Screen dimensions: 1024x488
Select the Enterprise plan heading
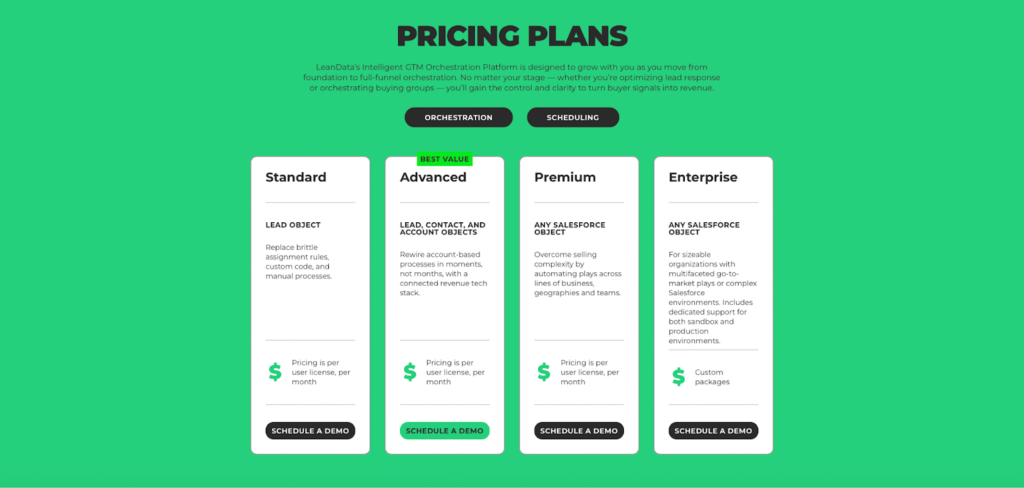click(703, 177)
